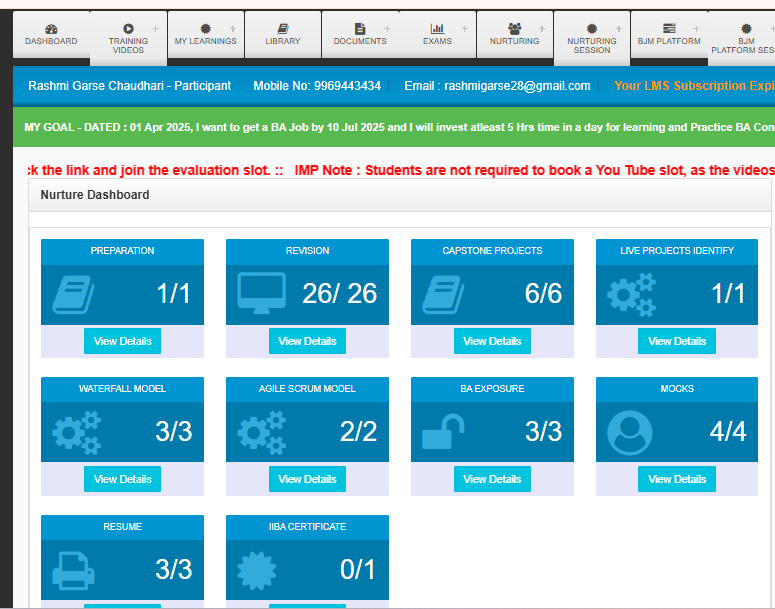Image resolution: width=775 pixels, height=609 pixels.
Task: Click the printer icon in Resume card
Action: click(x=73, y=570)
